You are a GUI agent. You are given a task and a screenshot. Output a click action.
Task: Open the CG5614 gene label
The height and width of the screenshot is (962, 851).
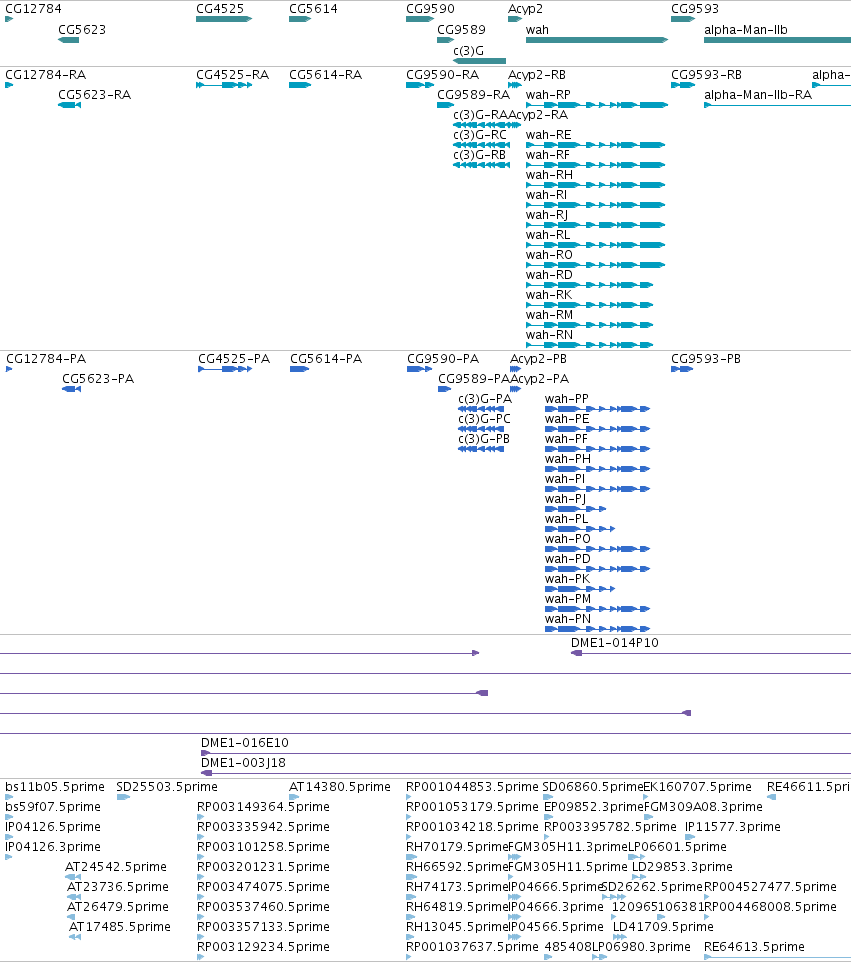313,9
